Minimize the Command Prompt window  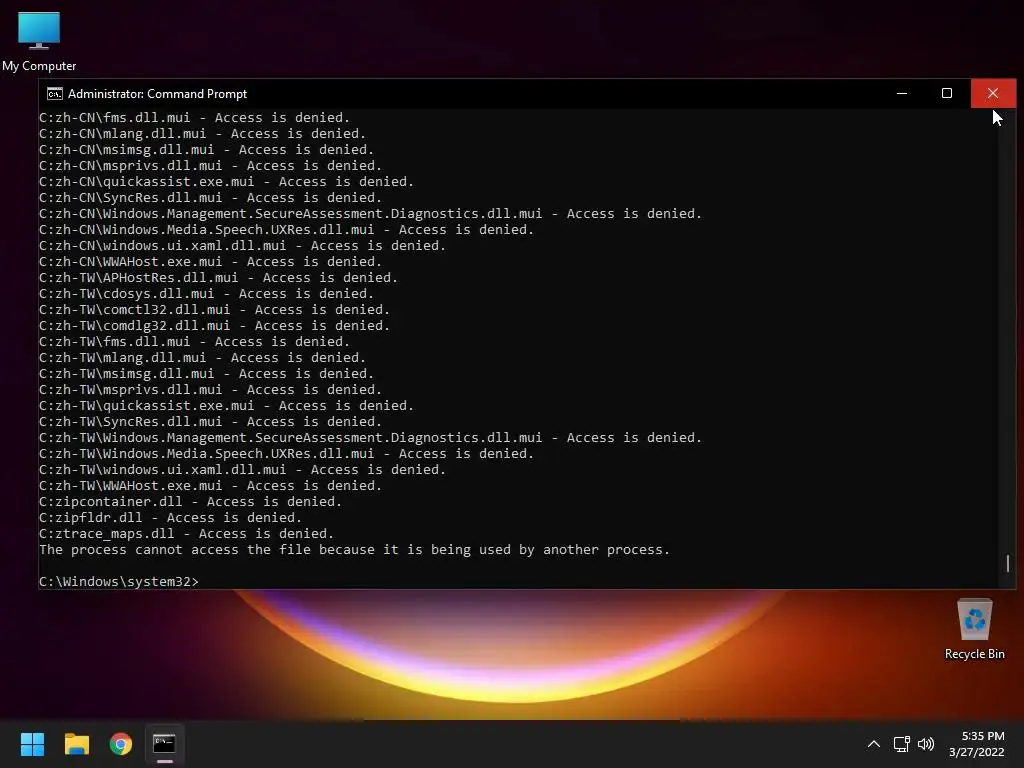[x=902, y=93]
